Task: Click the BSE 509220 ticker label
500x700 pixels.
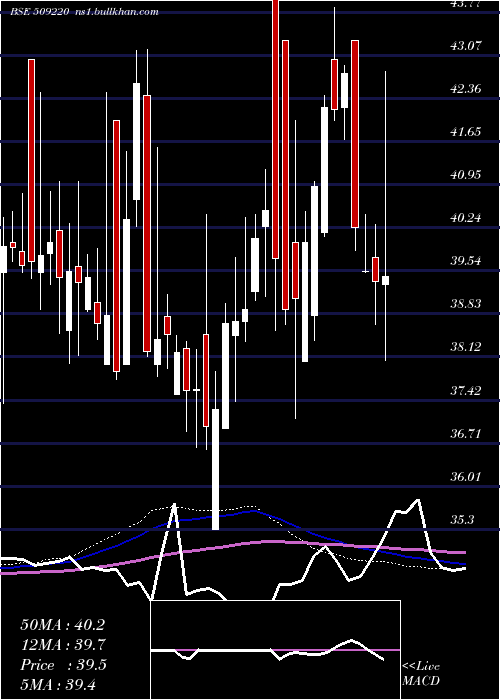Action: point(40,12)
